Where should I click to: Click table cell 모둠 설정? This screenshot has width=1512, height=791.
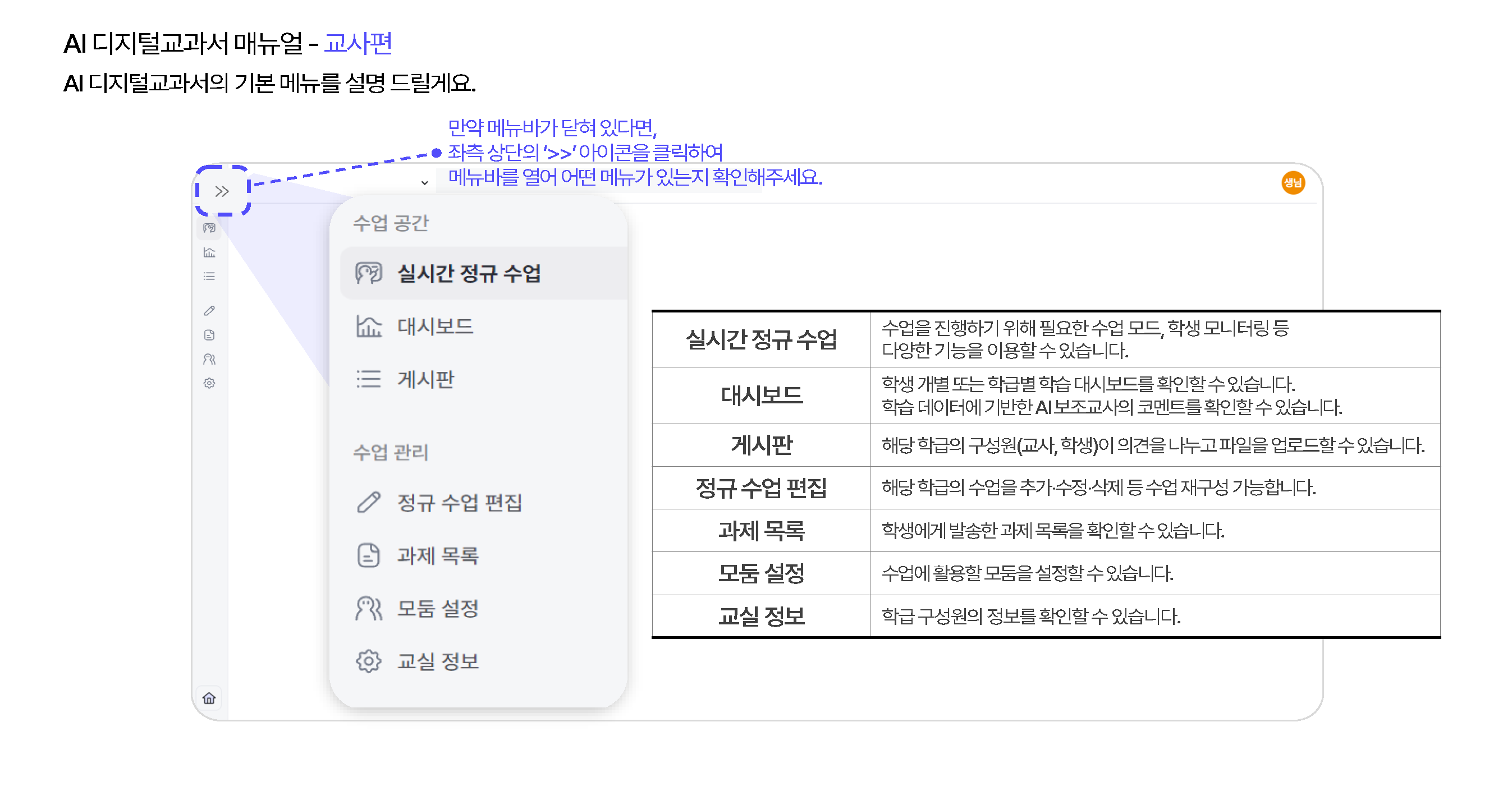click(x=760, y=573)
